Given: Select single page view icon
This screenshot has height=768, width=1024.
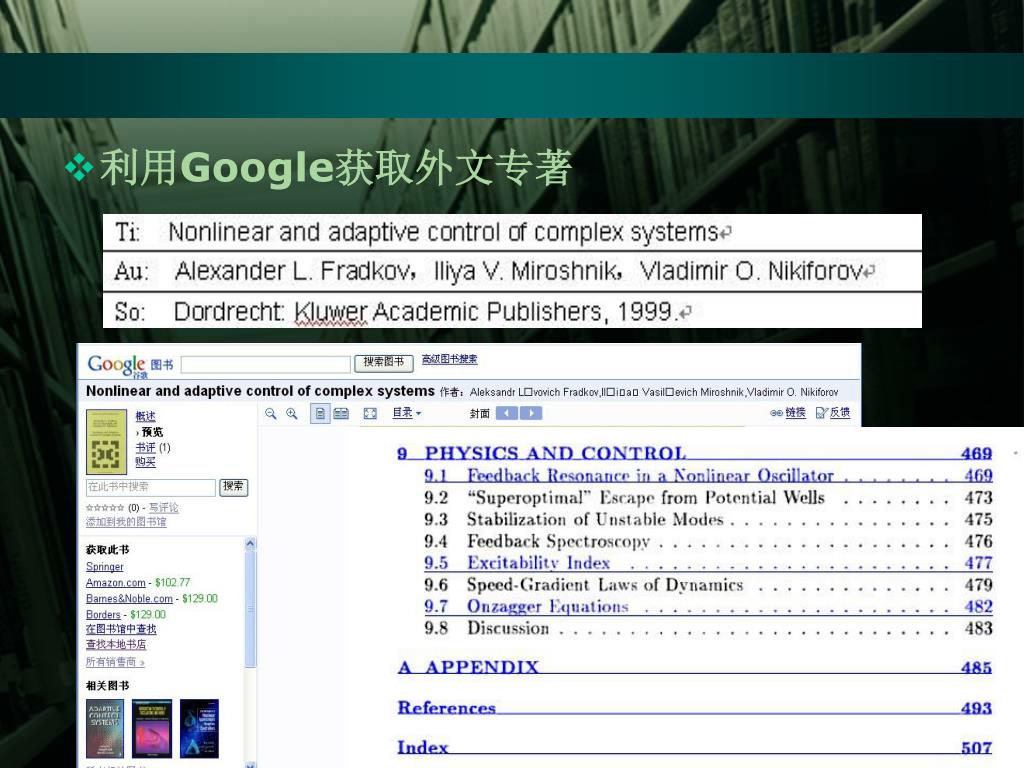Looking at the screenshot, I should tap(320, 413).
